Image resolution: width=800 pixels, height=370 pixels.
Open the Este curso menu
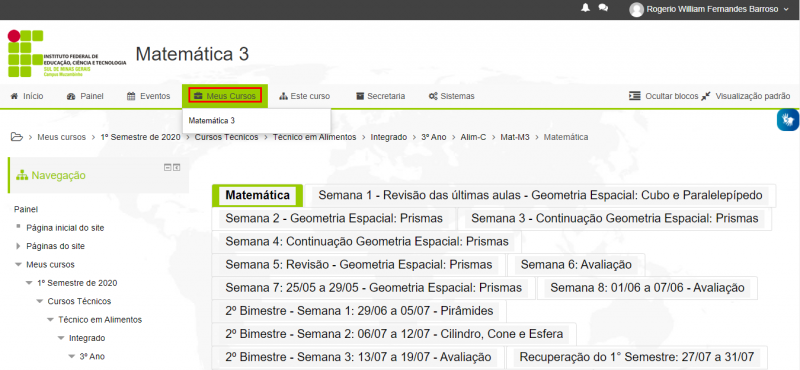pos(305,96)
